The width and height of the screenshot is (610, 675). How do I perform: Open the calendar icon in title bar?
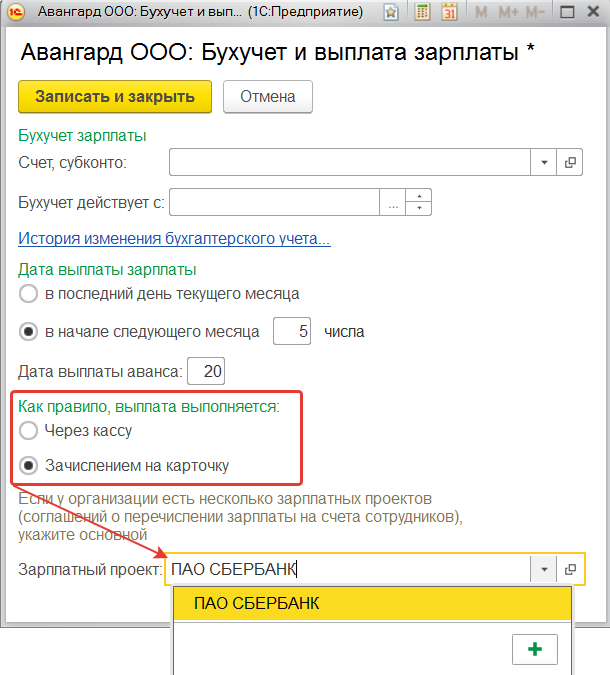tap(449, 12)
